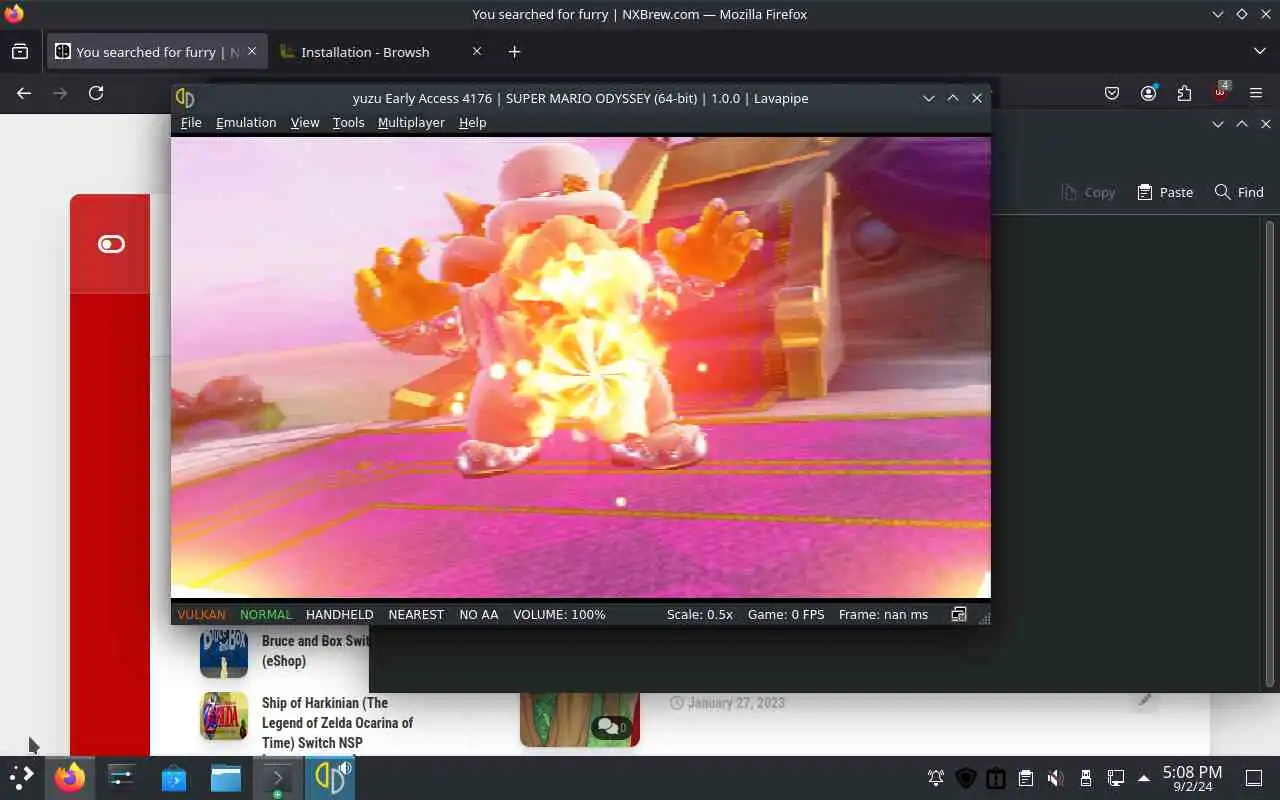
Task: Toggle the NORMAL GPU accuracy status button
Action: coord(266,614)
